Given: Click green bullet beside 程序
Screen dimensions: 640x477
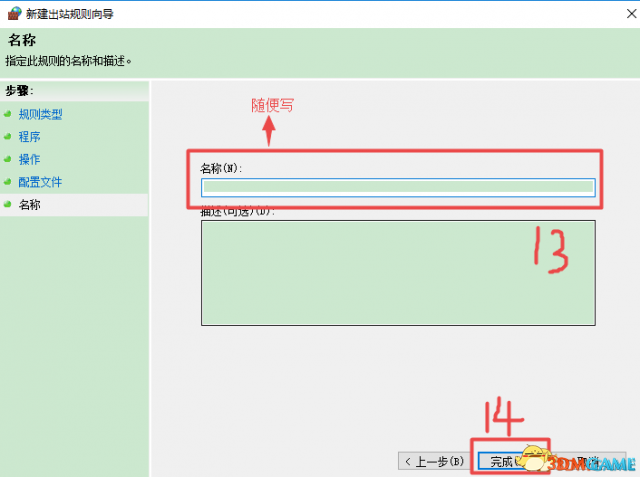Looking at the screenshot, I should [x=7, y=137].
